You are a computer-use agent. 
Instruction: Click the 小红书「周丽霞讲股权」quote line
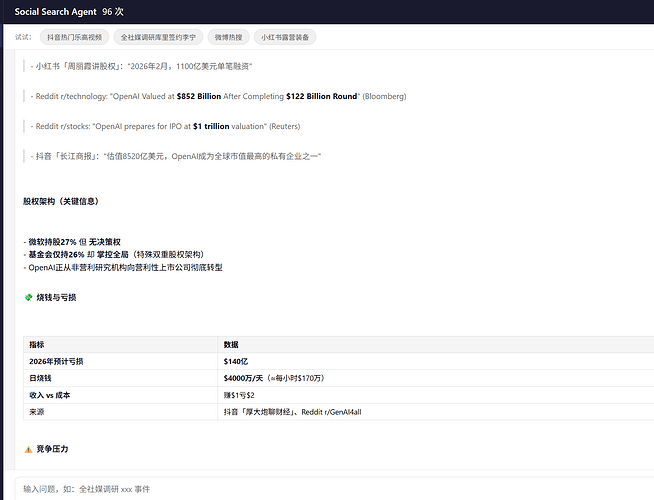[x=141, y=66]
